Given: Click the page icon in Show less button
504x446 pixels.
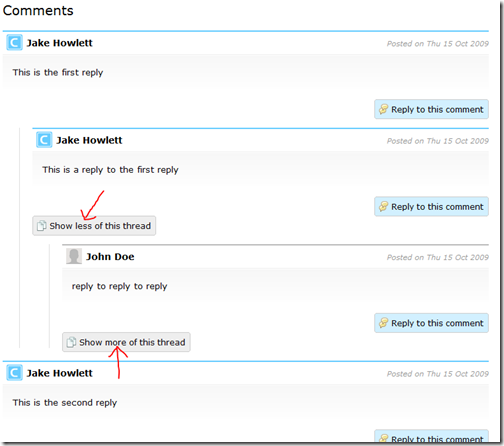Looking at the screenshot, I should coord(42,226).
